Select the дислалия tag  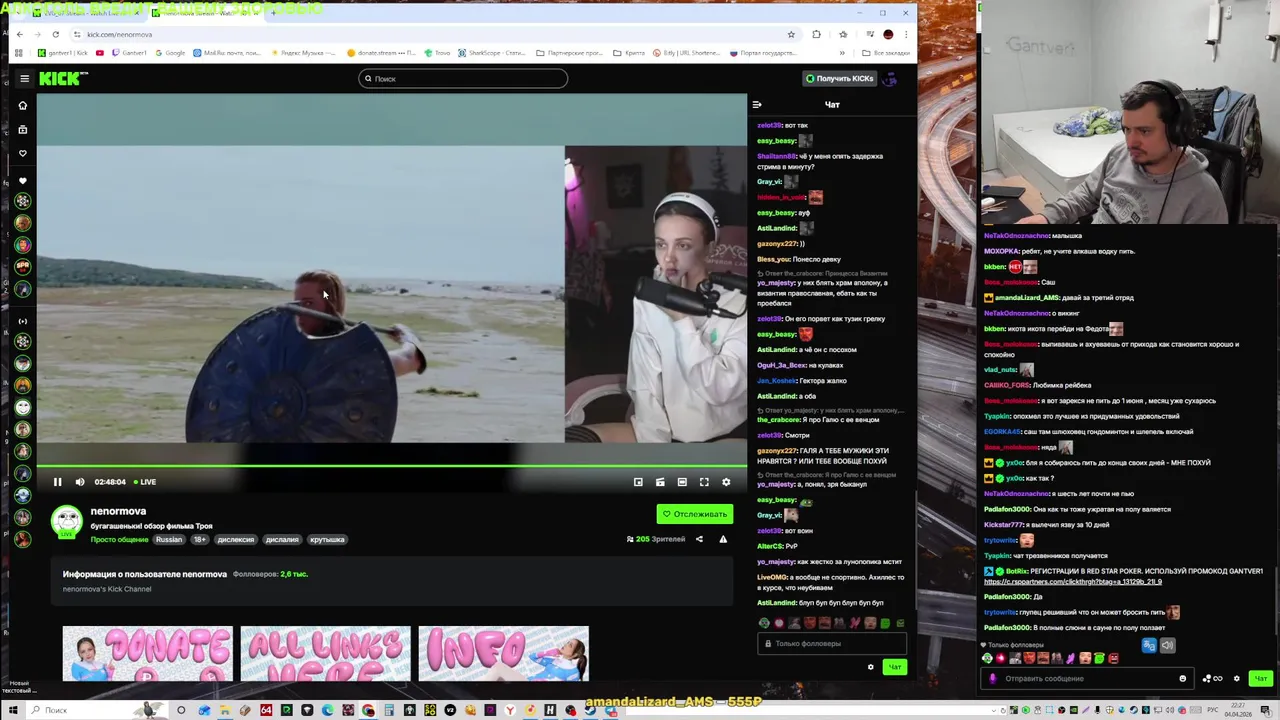click(x=282, y=539)
